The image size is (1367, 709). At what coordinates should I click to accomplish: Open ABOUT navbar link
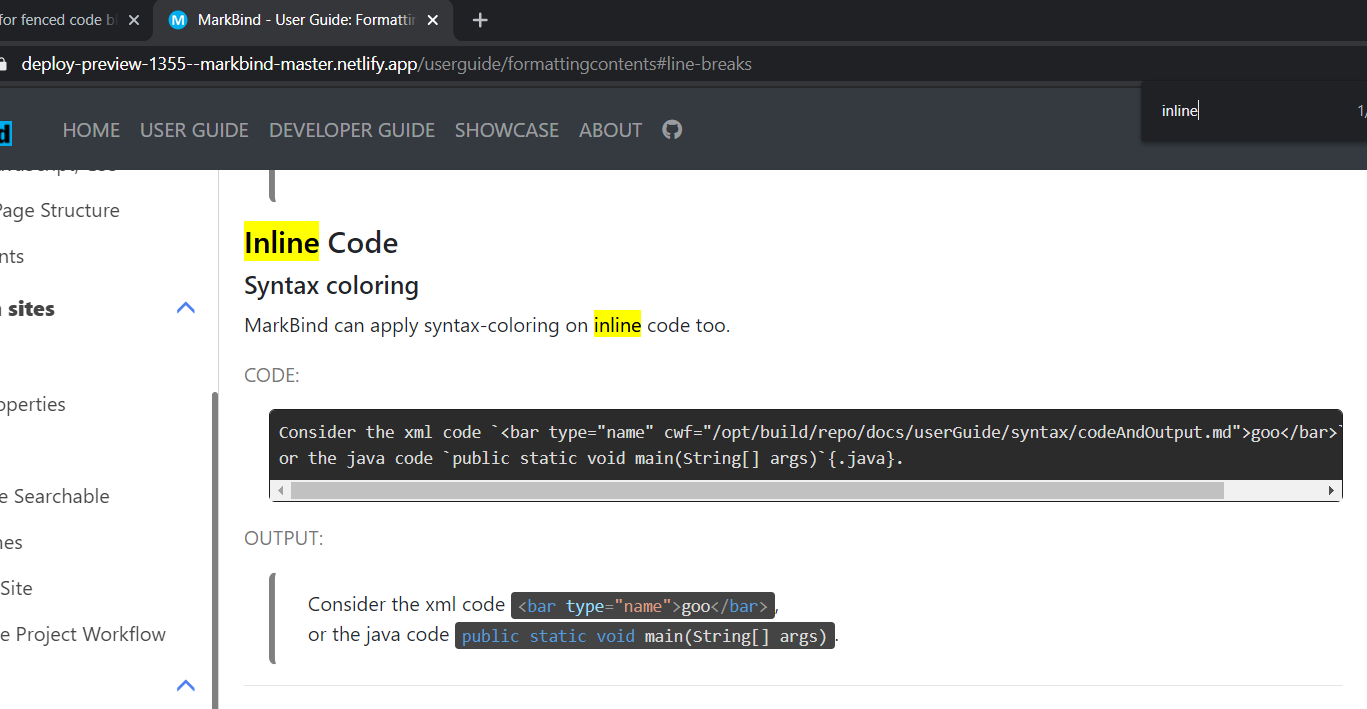610,130
